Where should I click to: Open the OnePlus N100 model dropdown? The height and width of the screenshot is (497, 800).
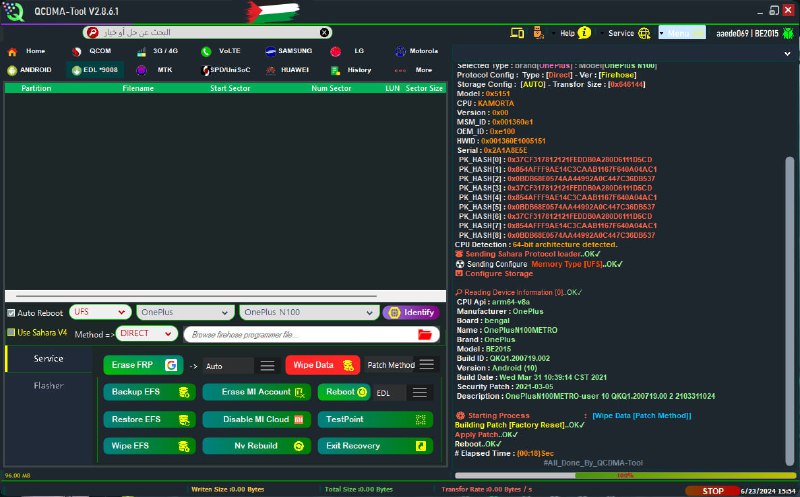[309, 312]
